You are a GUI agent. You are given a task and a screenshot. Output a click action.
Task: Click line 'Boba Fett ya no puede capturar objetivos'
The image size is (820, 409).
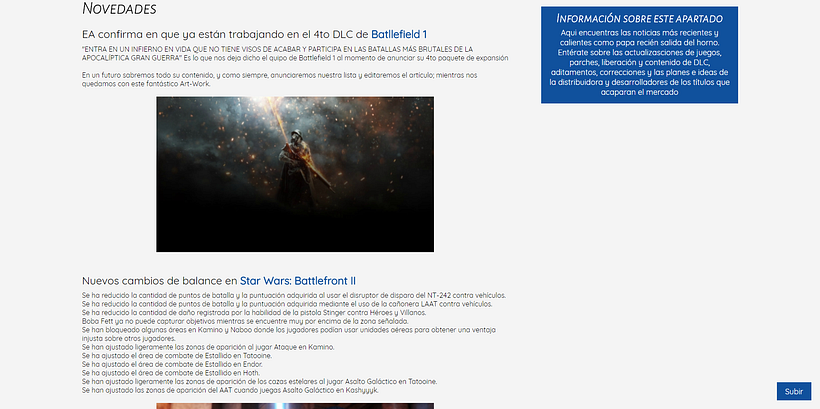pos(245,321)
